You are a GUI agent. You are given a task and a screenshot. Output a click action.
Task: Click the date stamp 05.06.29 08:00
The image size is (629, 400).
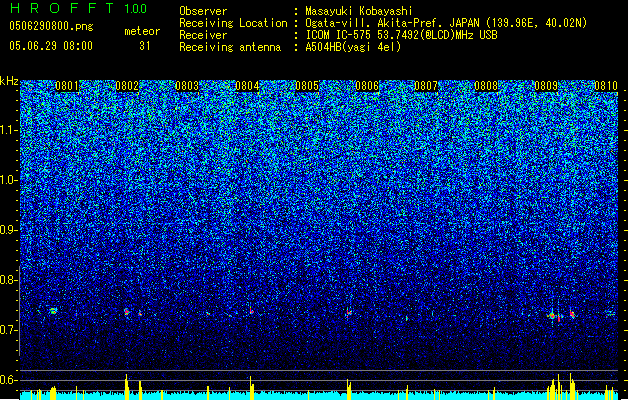click(51, 46)
